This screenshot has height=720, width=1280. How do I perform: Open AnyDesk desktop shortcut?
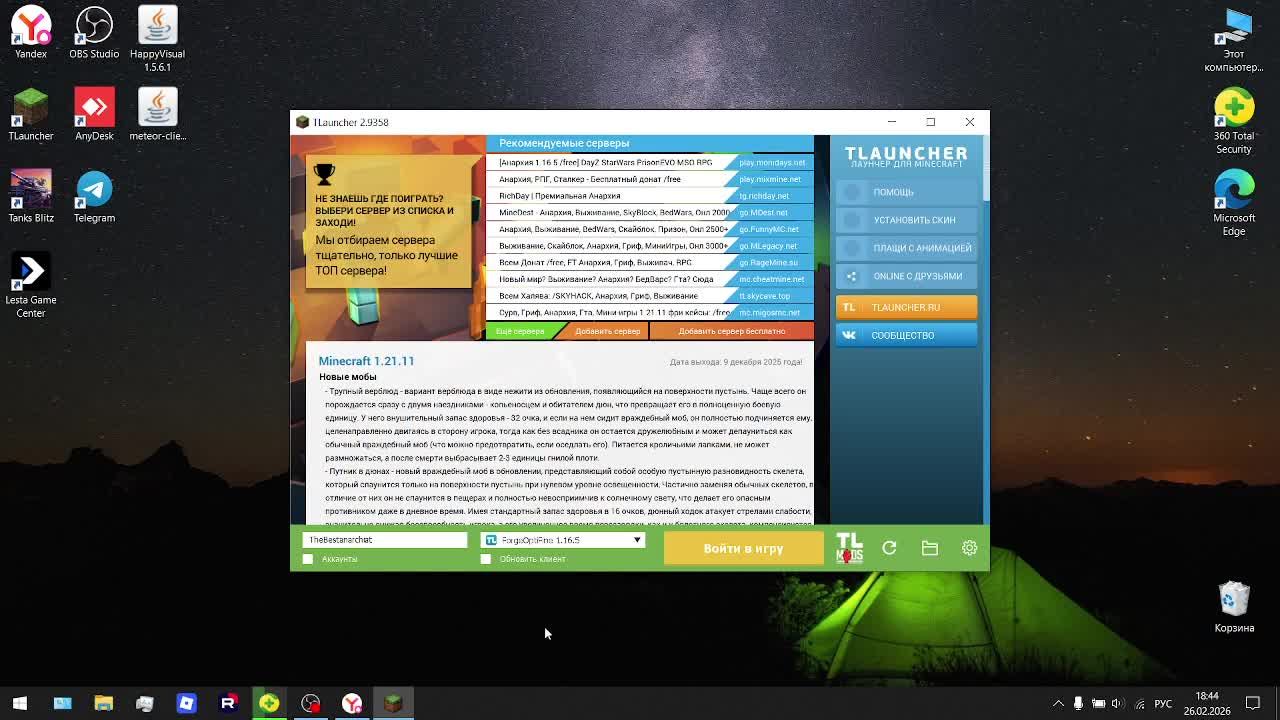(x=94, y=114)
